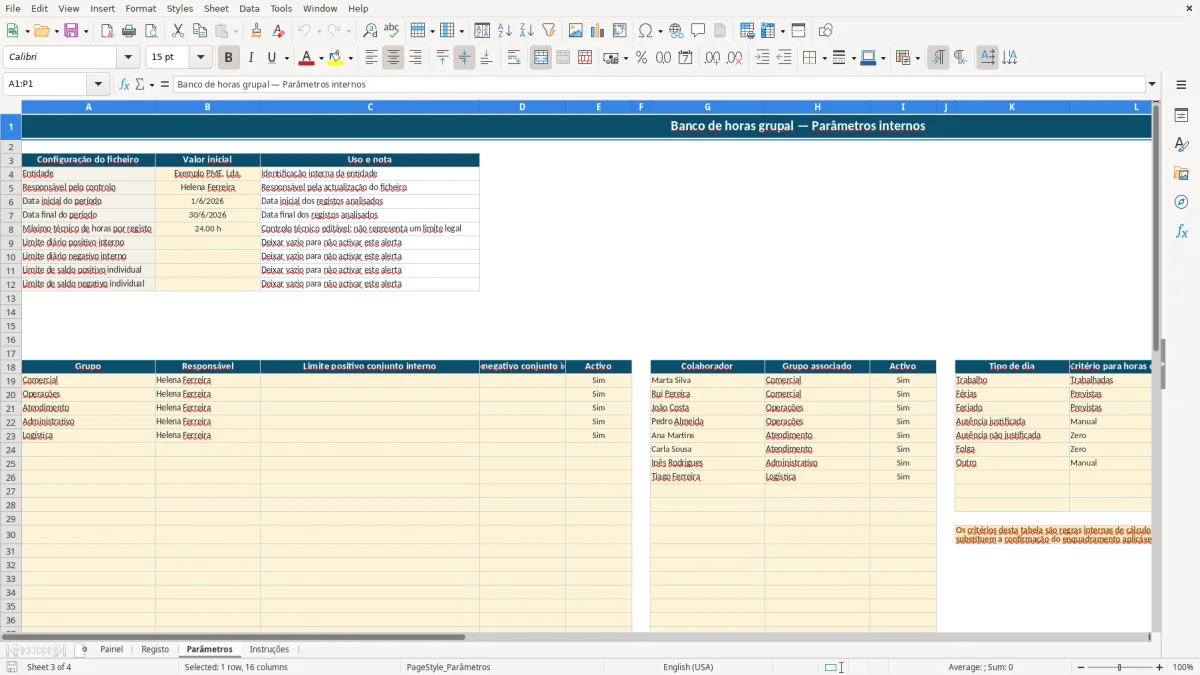The width and height of the screenshot is (1200, 675).
Task: Sort descending
Action: 526,31
